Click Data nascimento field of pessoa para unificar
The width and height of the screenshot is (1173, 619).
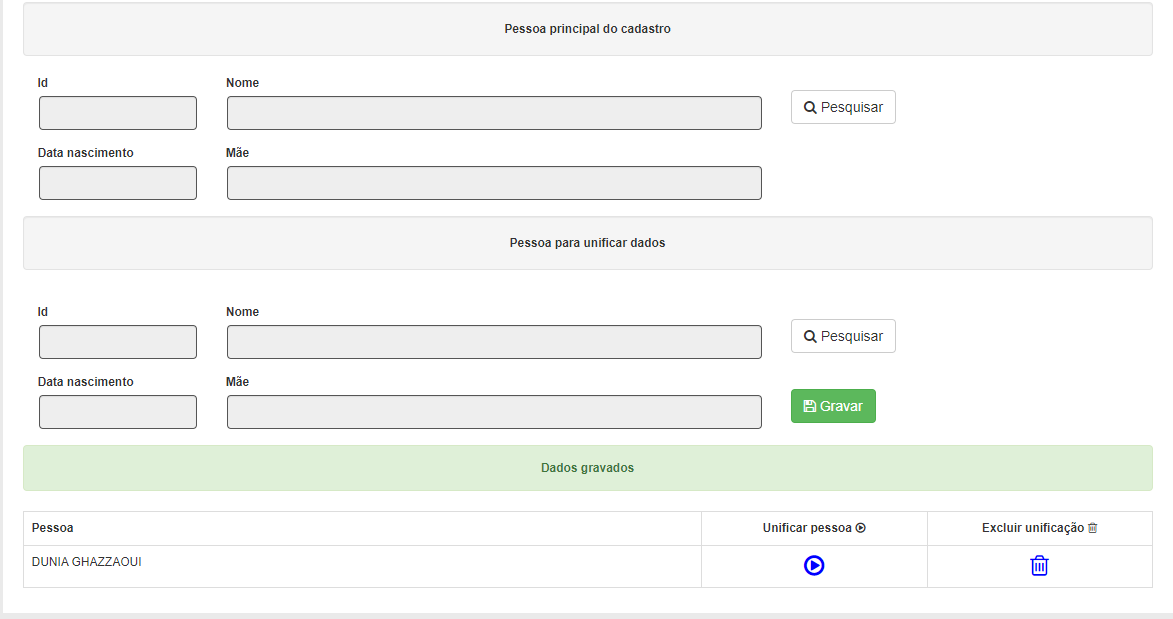click(x=118, y=412)
